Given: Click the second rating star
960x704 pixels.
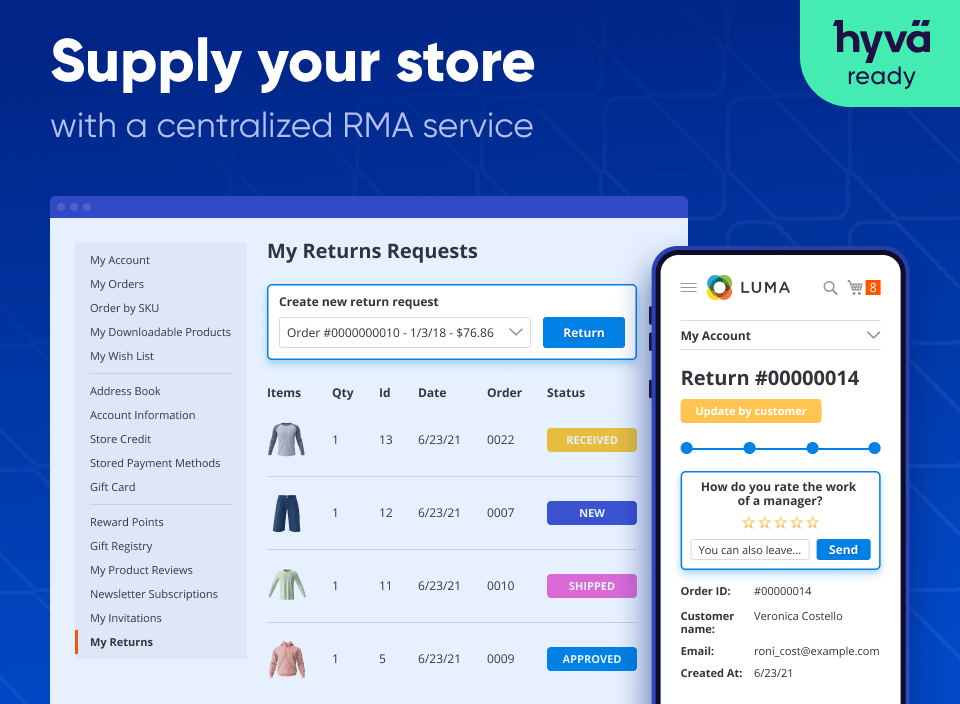Looking at the screenshot, I should [x=764, y=522].
